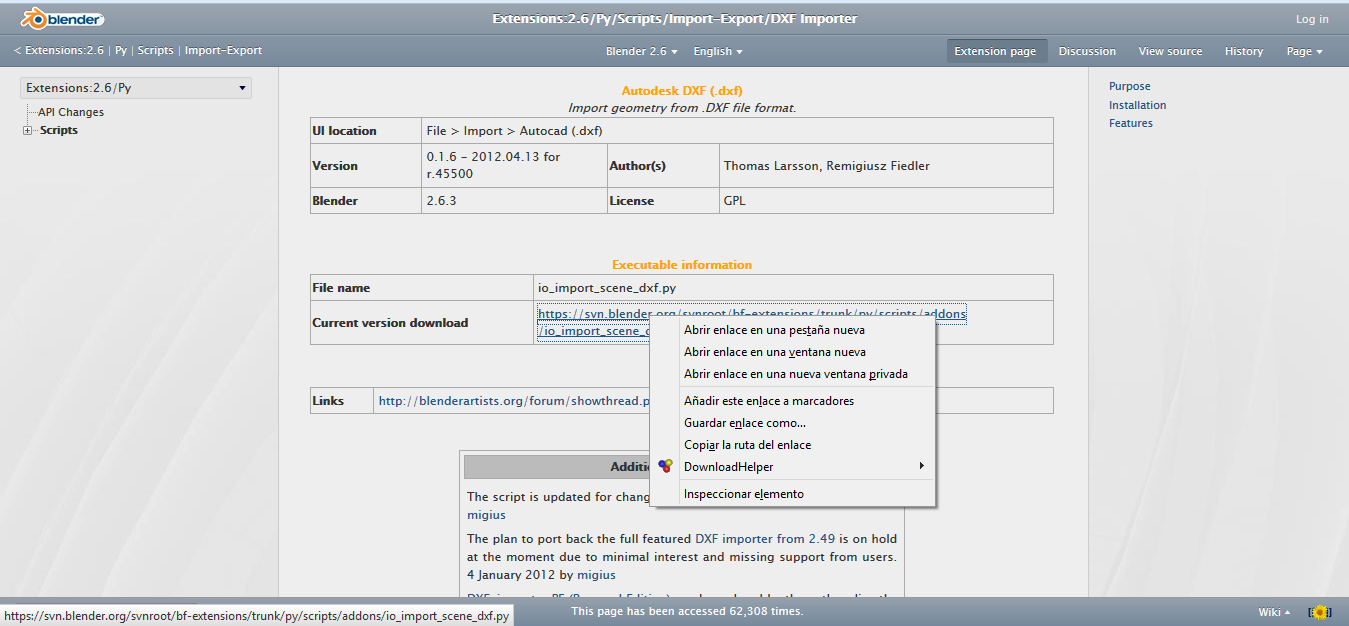Choose Abrir enlace en una nueva ventana privada
Image resolution: width=1349 pixels, height=626 pixels.
click(x=792, y=374)
